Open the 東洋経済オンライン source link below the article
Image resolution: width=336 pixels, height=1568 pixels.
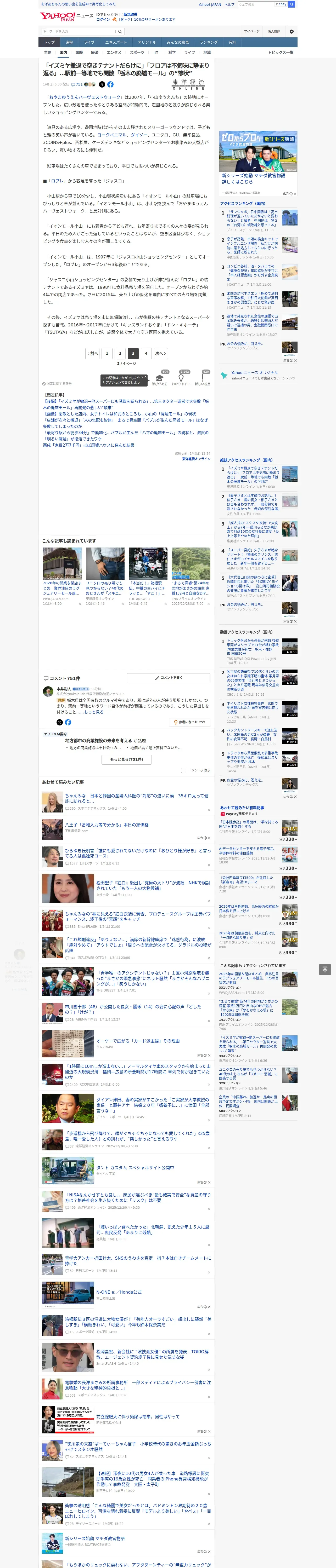pyautogui.click(x=196, y=459)
